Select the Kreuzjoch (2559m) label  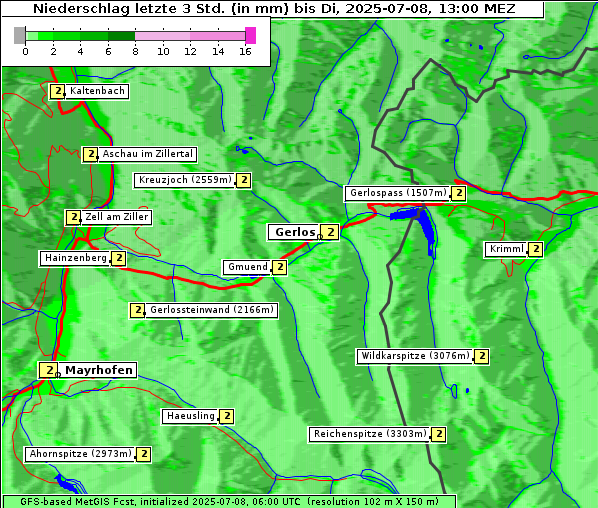(185, 180)
